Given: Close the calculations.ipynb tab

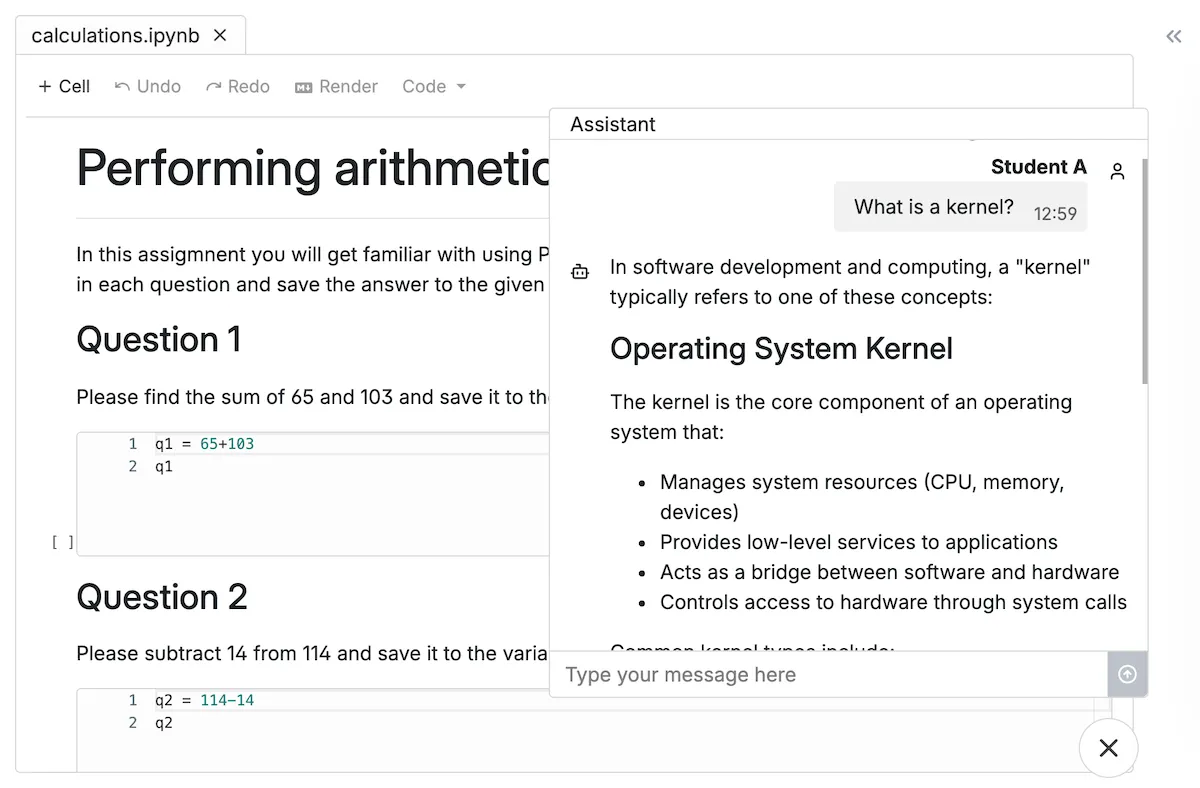Looking at the screenshot, I should pyautogui.click(x=220, y=35).
